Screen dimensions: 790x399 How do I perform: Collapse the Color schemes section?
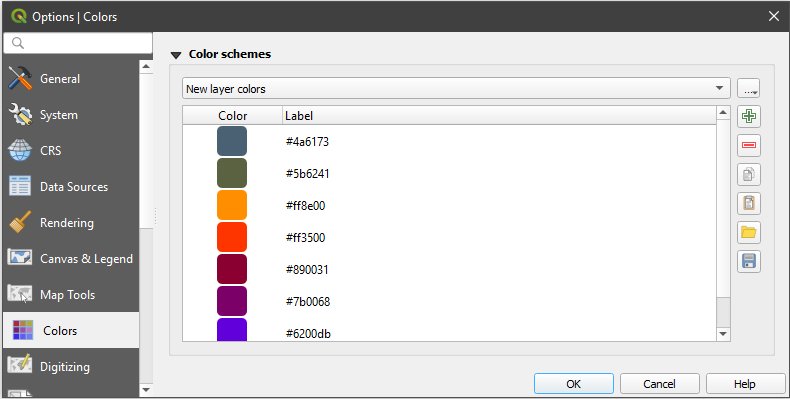176,54
